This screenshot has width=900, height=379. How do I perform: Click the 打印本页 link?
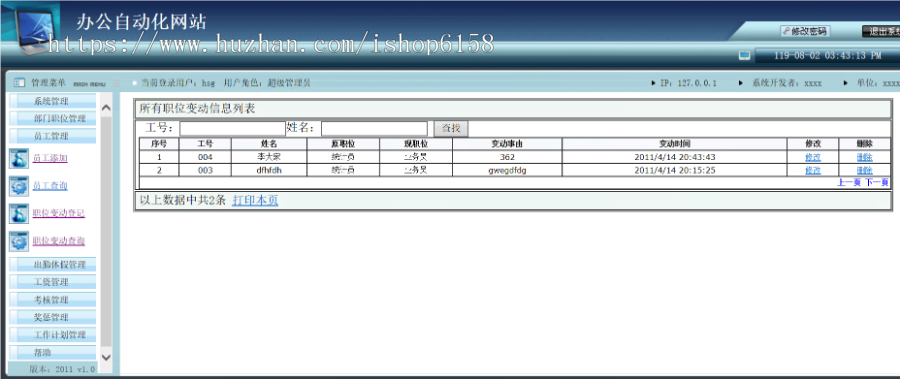click(x=255, y=200)
